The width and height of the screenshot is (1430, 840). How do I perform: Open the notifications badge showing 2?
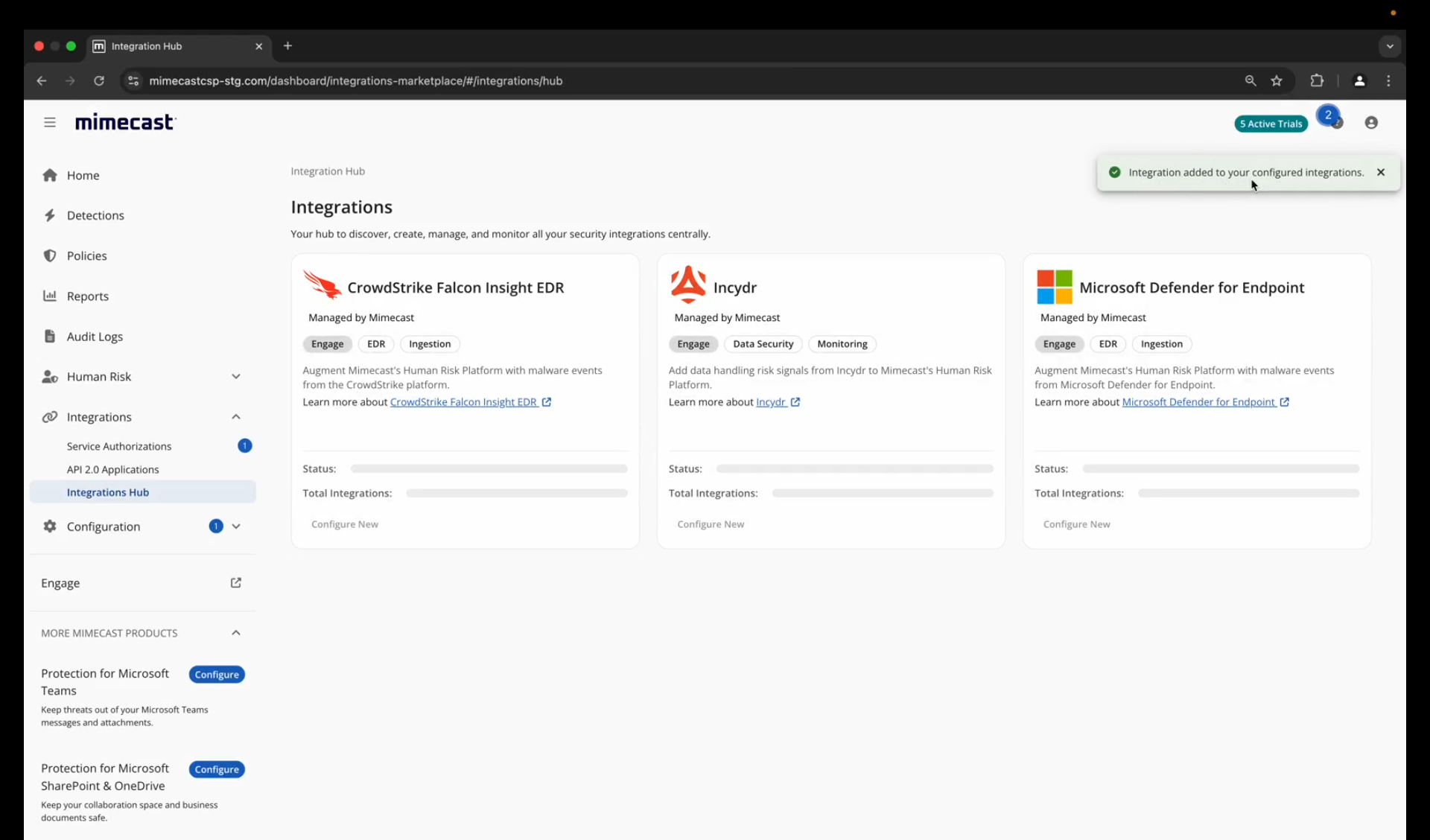(1328, 116)
